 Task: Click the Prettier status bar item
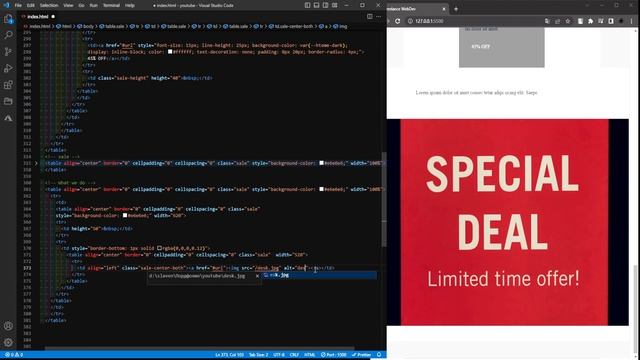[361, 355]
